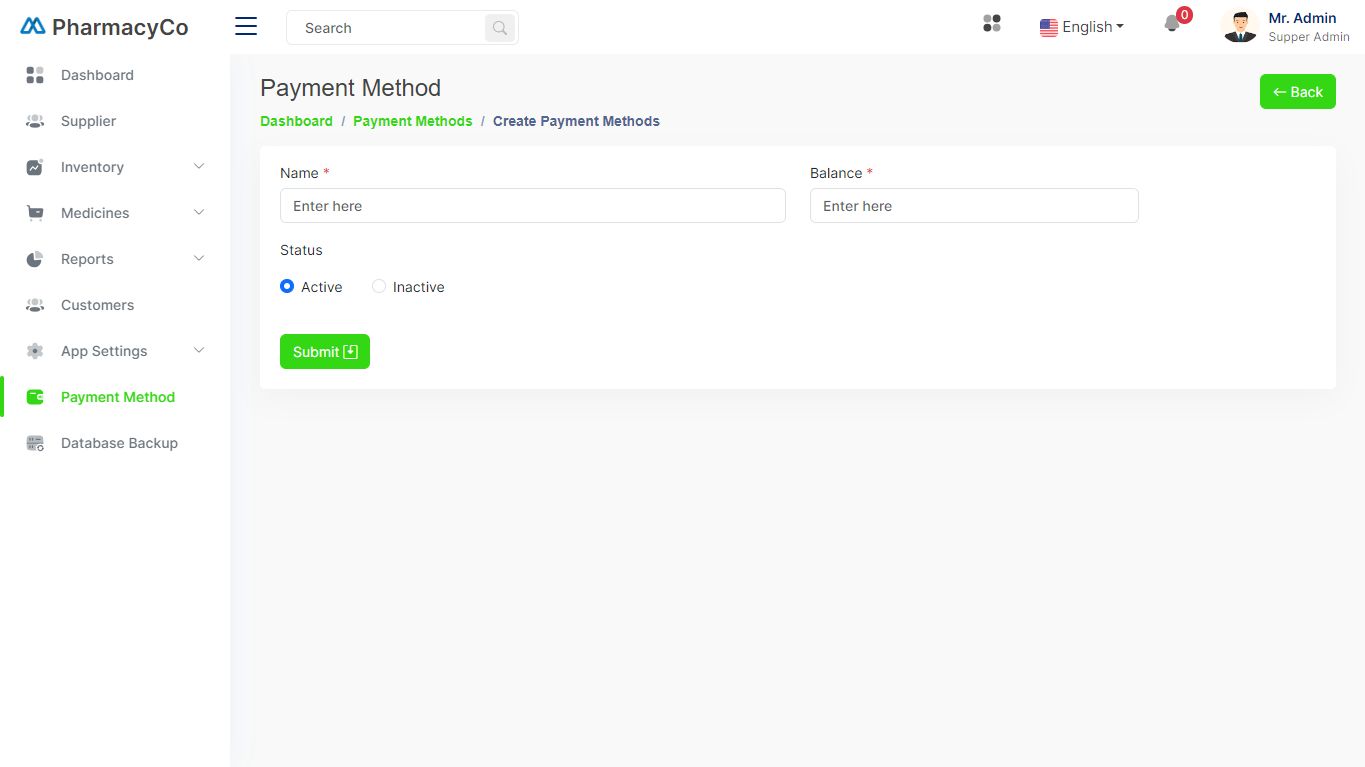The width and height of the screenshot is (1365, 767).
Task: Click the Payment Method page heading
Action: click(350, 88)
